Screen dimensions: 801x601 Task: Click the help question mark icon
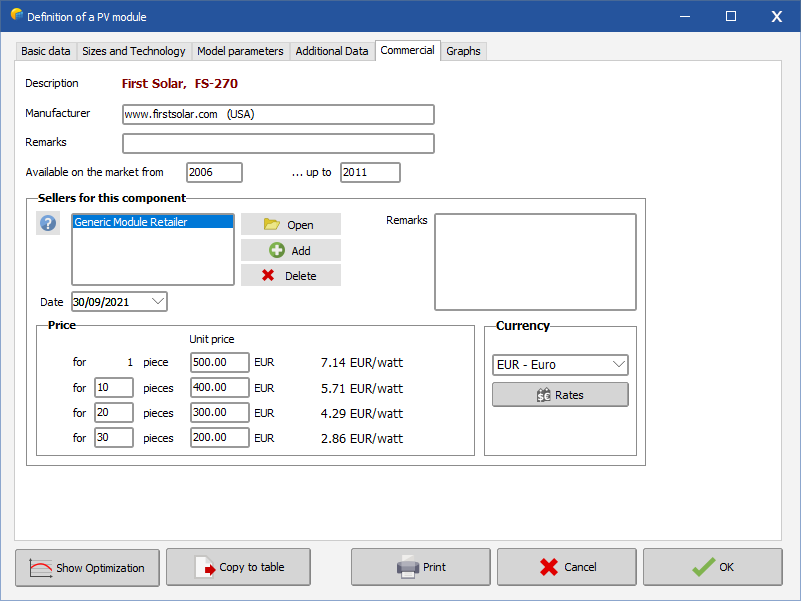point(48,223)
